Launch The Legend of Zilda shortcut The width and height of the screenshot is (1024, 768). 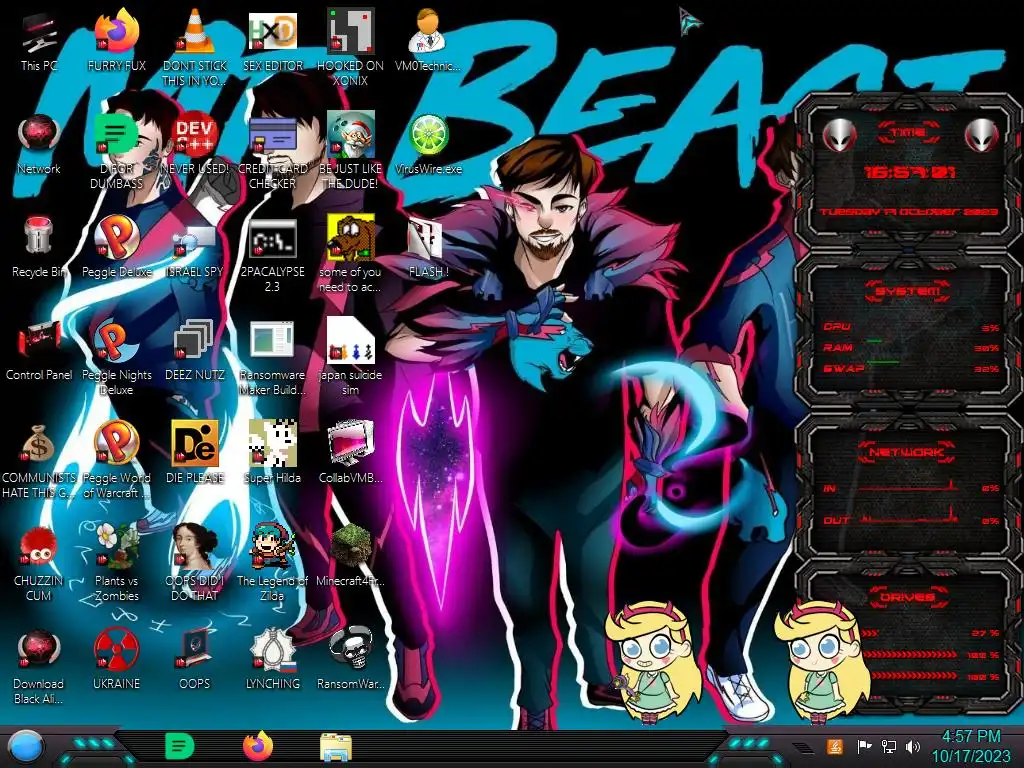pyautogui.click(x=273, y=562)
